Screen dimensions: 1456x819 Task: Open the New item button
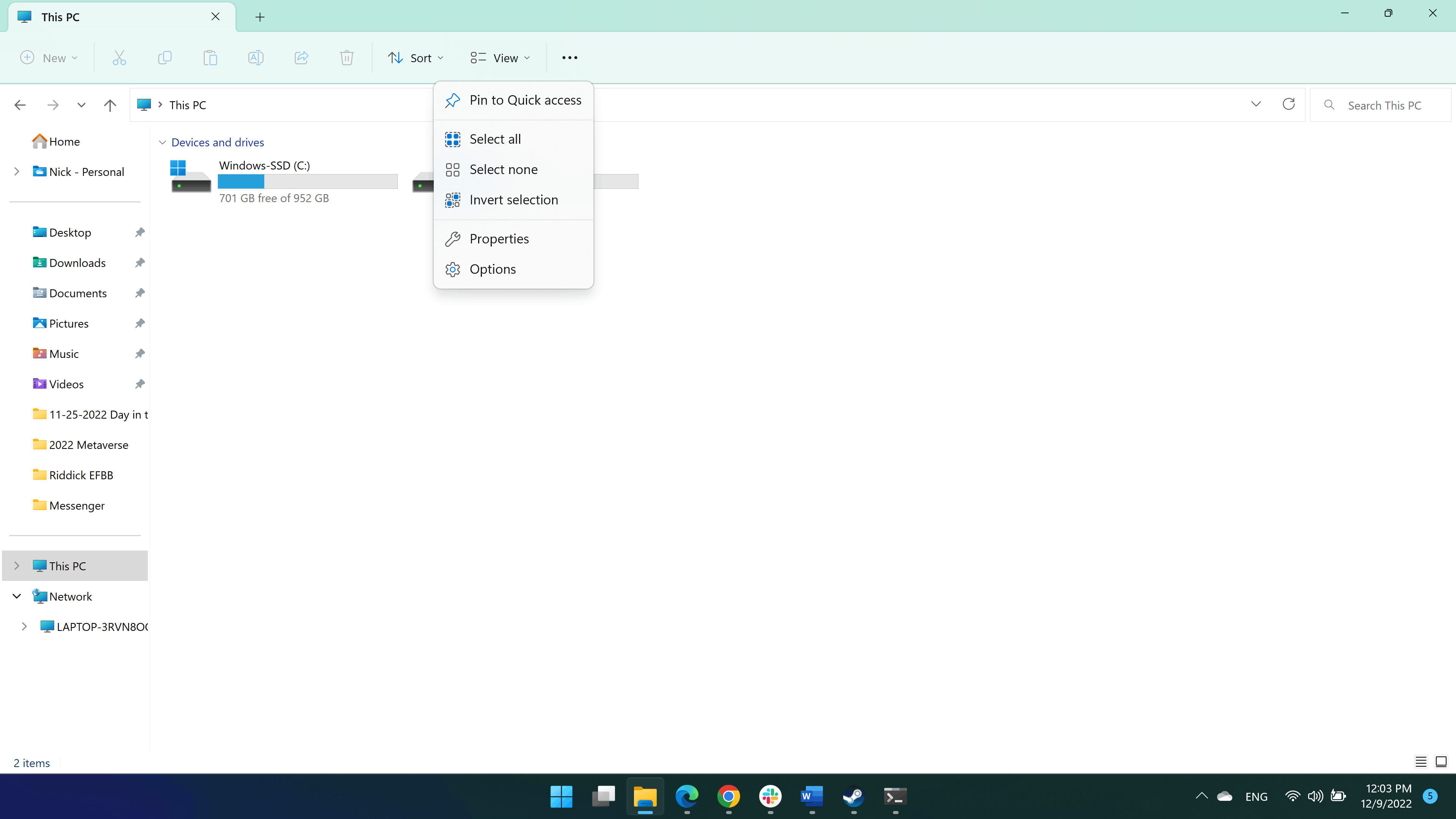pos(49,58)
